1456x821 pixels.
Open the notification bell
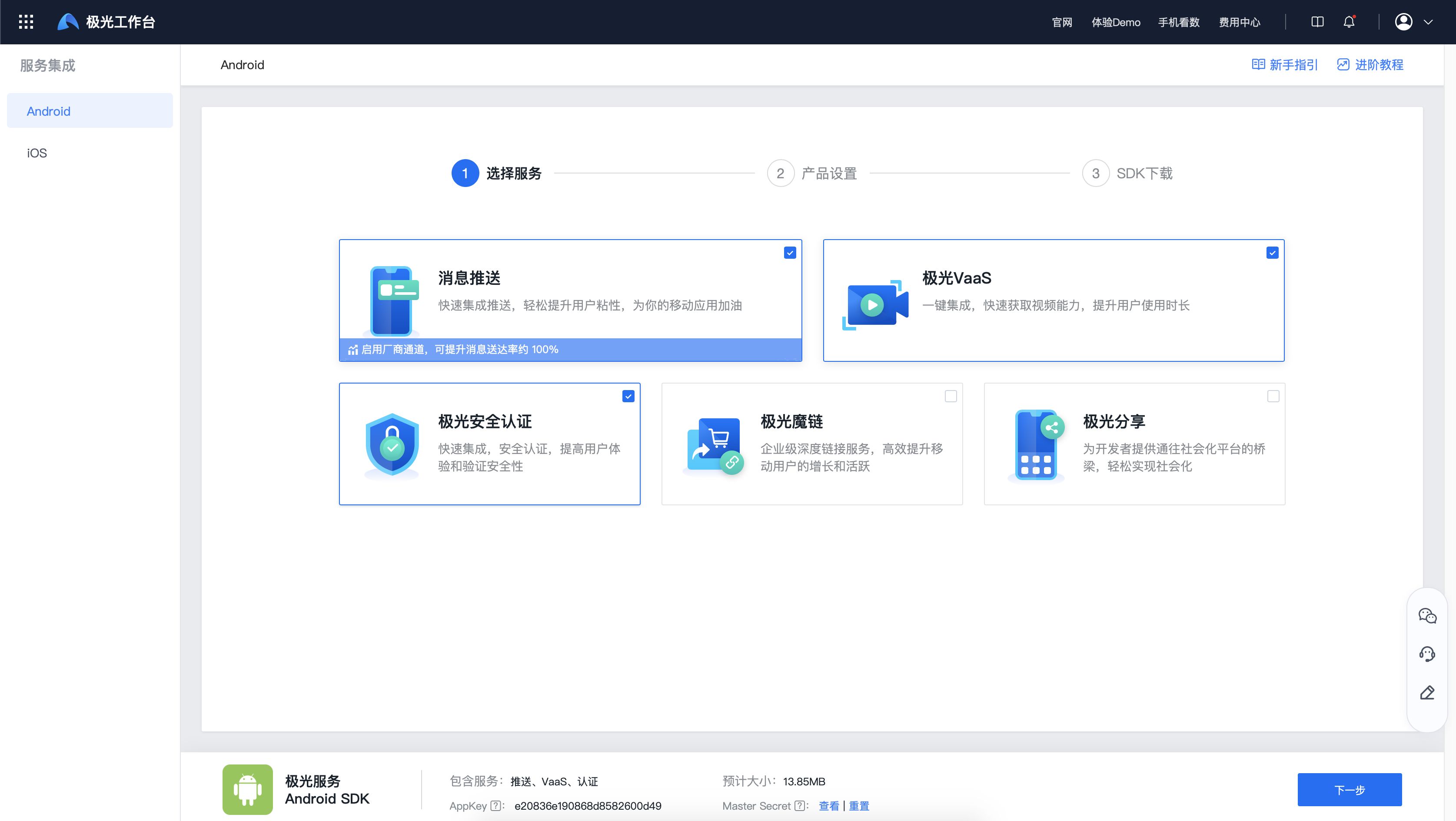point(1349,22)
